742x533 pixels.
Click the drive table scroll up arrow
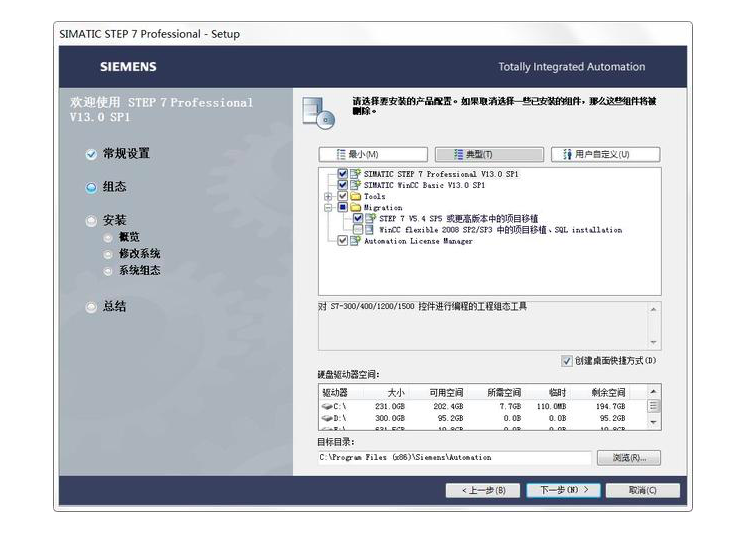[653, 391]
